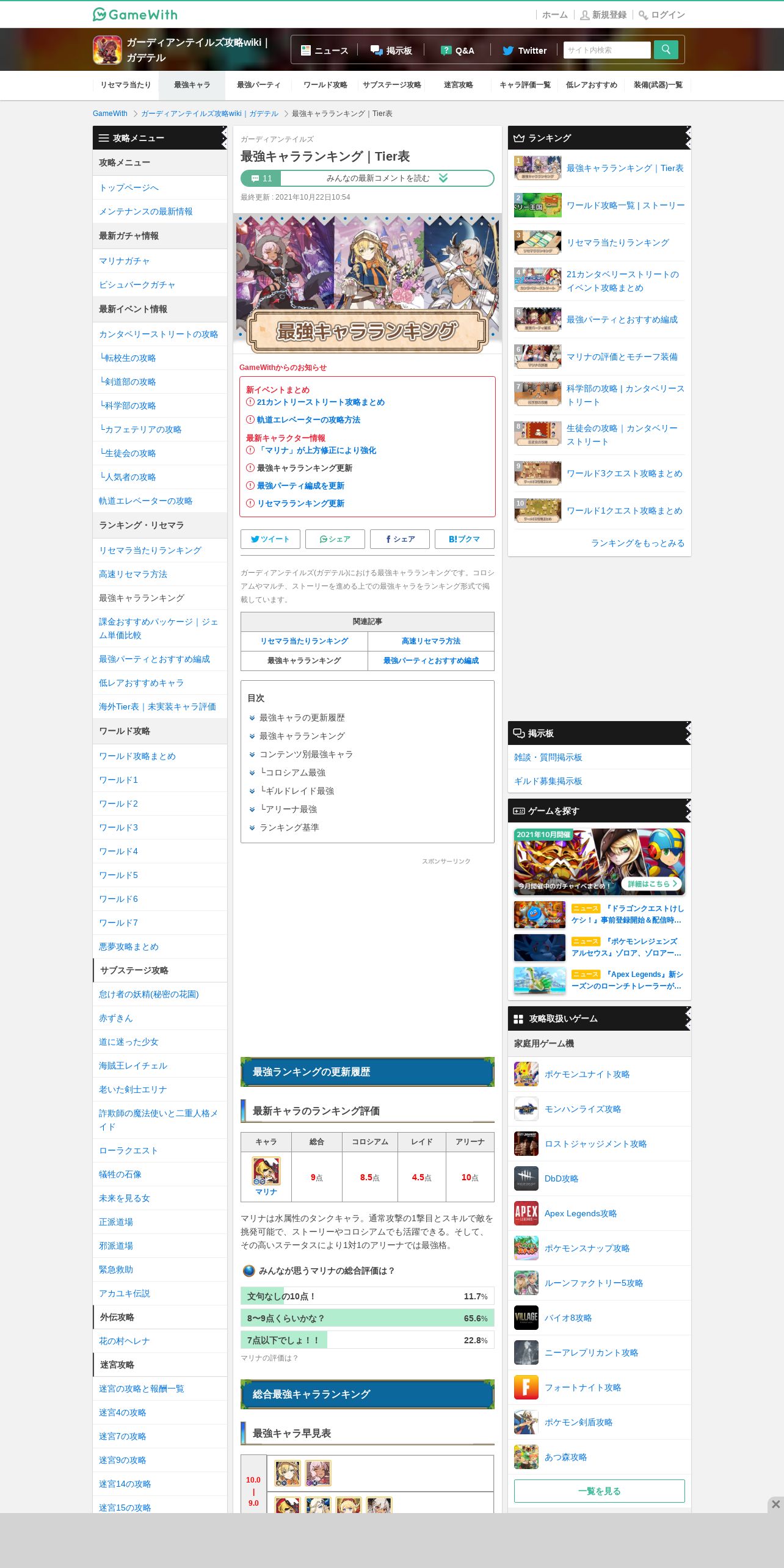Screen dimensions: 784x1568
Task: Click the マリナ character icon in table
Action: pyautogui.click(x=266, y=1171)
